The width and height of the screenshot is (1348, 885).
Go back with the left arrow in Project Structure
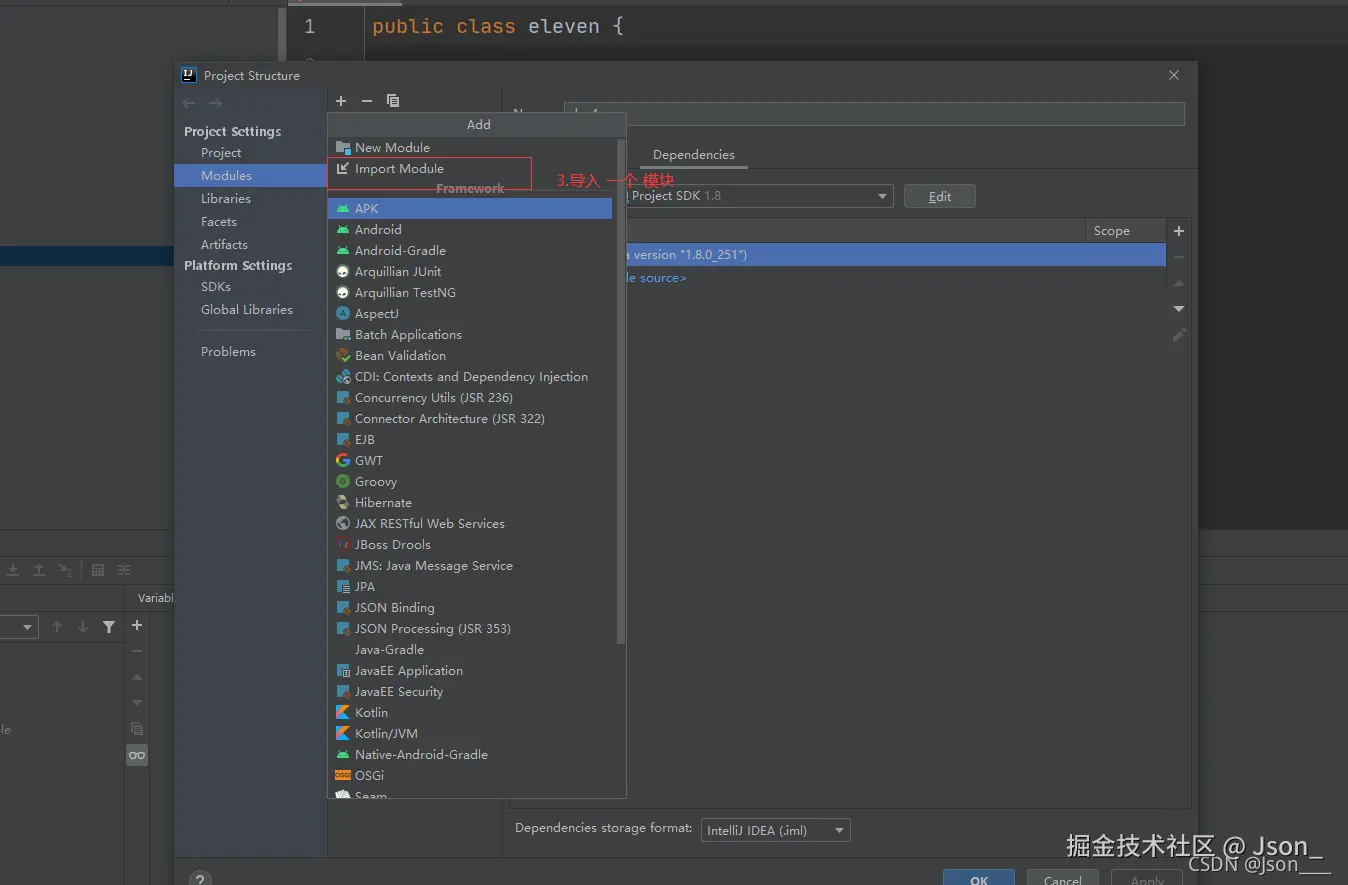pos(189,103)
